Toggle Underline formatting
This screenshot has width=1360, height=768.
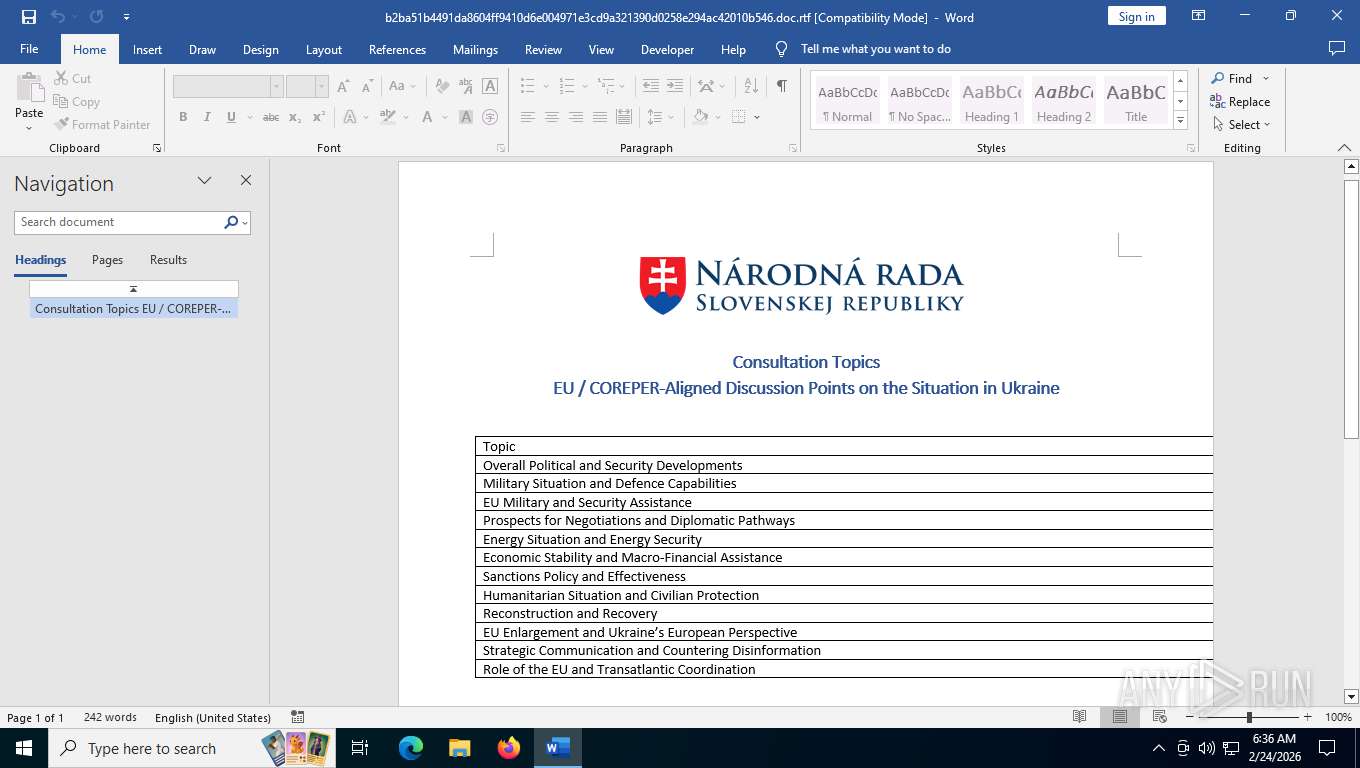231,117
